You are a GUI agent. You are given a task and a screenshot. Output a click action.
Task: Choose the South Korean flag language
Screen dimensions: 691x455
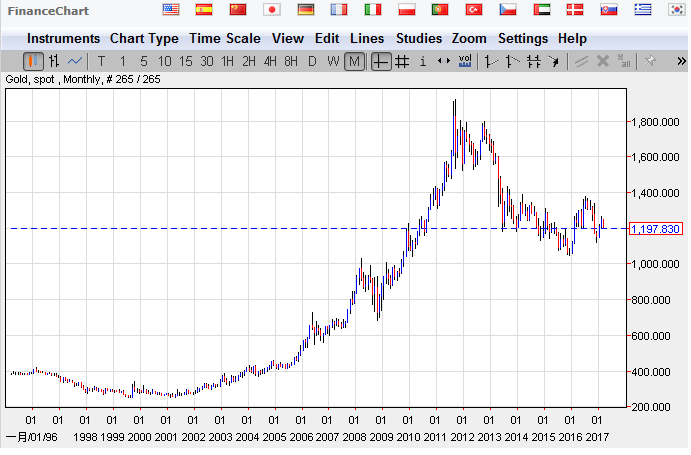(676, 9)
